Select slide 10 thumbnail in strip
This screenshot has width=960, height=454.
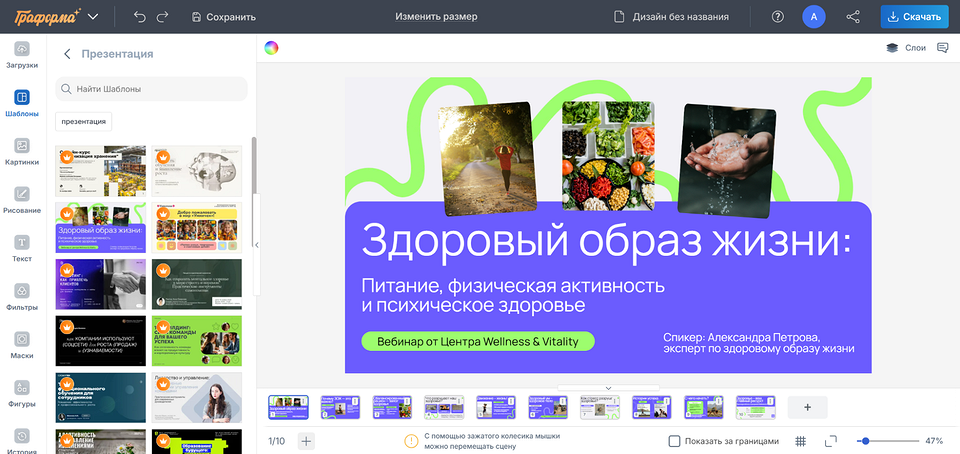(756, 407)
